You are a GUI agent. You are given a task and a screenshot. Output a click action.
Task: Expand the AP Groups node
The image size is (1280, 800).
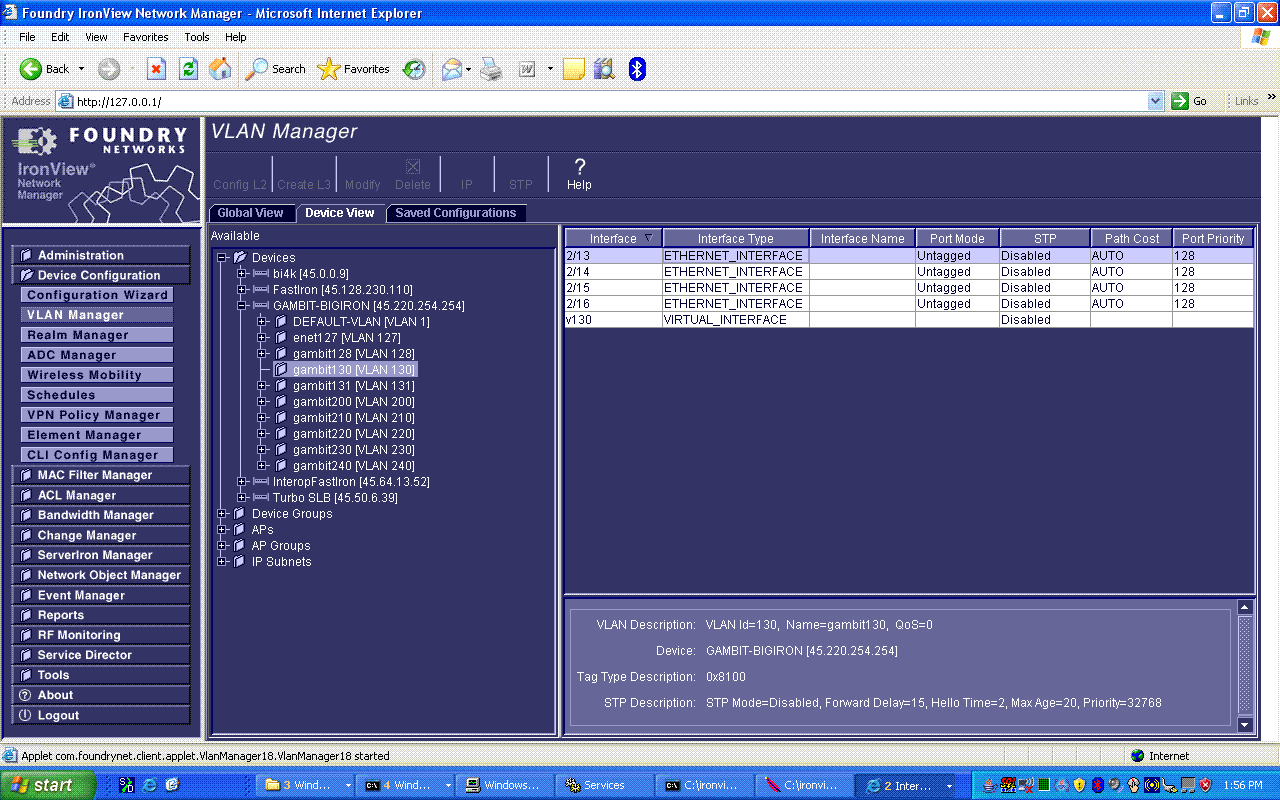222,546
